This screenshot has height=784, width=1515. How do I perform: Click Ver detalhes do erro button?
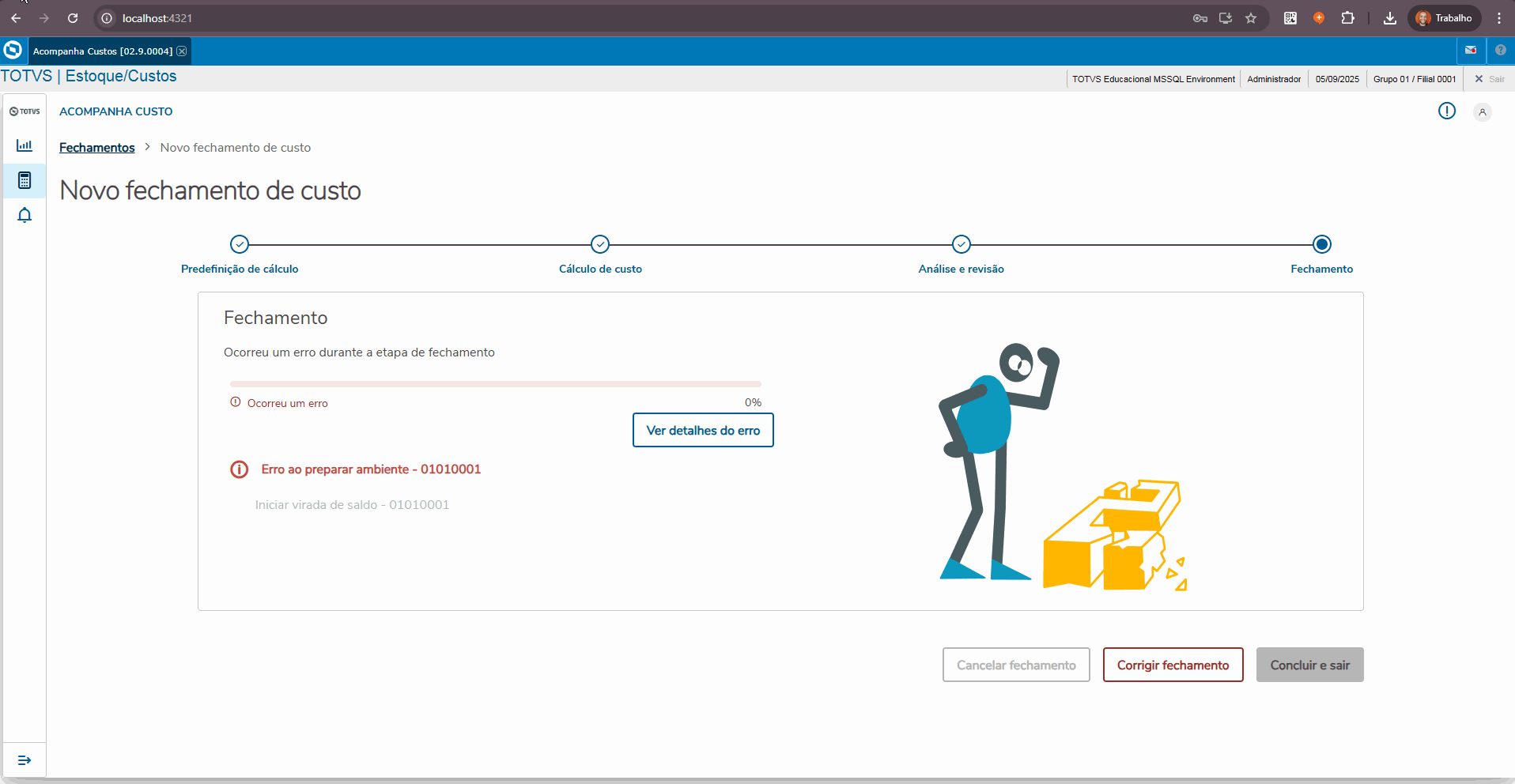pyautogui.click(x=703, y=431)
